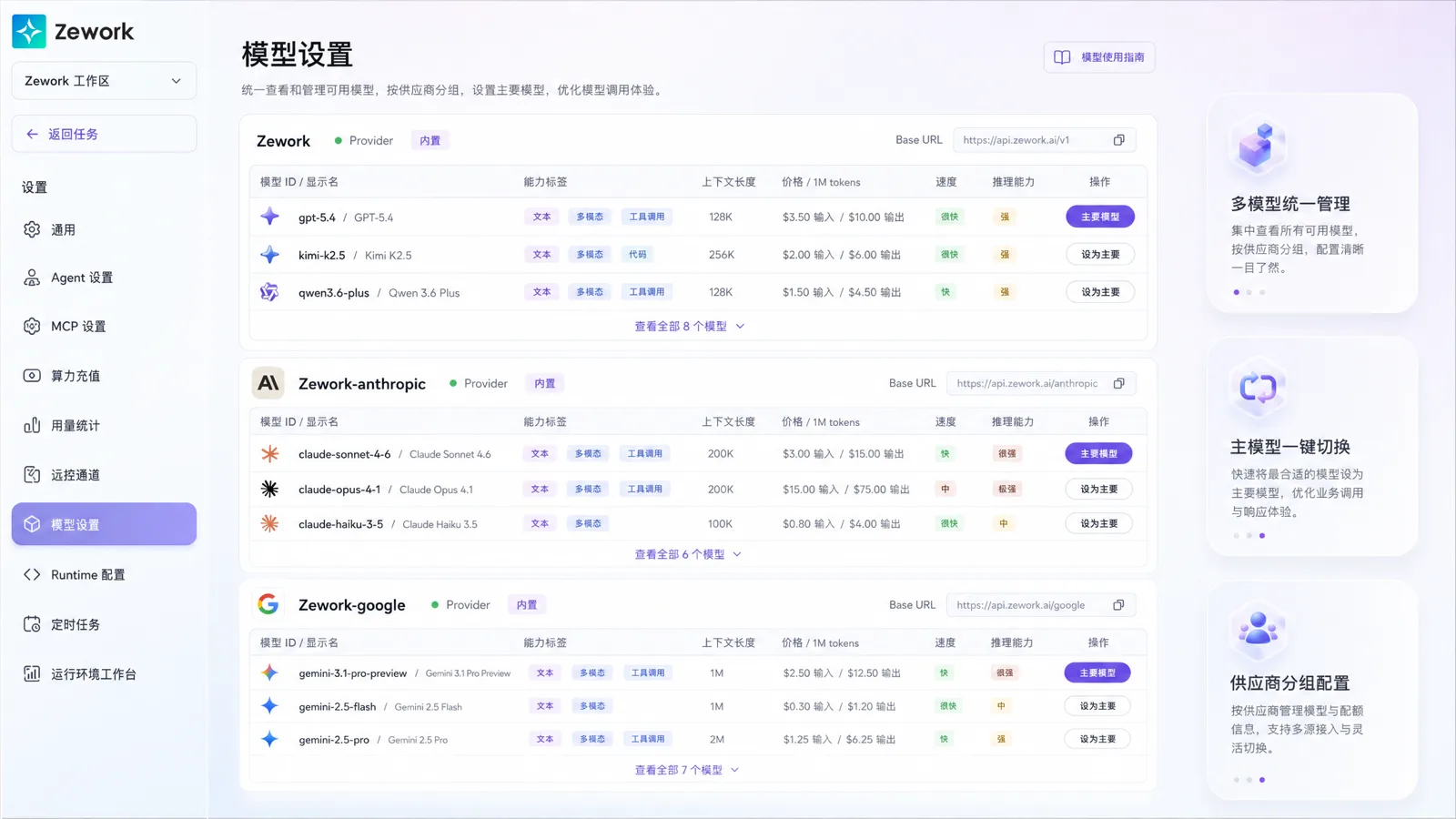Click the Zework logo icon
This screenshot has width=1456, height=819.
[x=29, y=31]
